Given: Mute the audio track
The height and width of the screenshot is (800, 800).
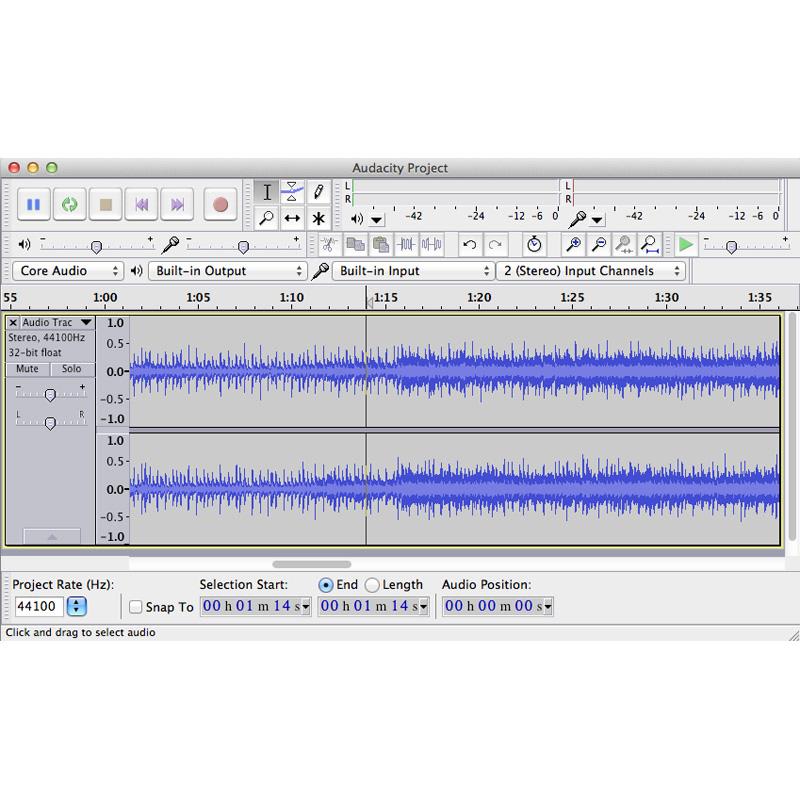Looking at the screenshot, I should [27, 369].
